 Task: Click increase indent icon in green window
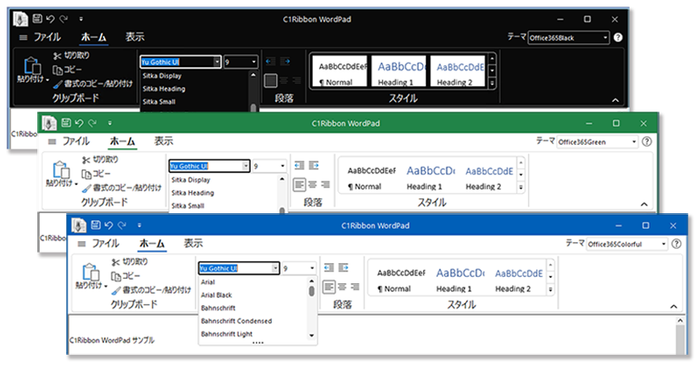coord(314,166)
